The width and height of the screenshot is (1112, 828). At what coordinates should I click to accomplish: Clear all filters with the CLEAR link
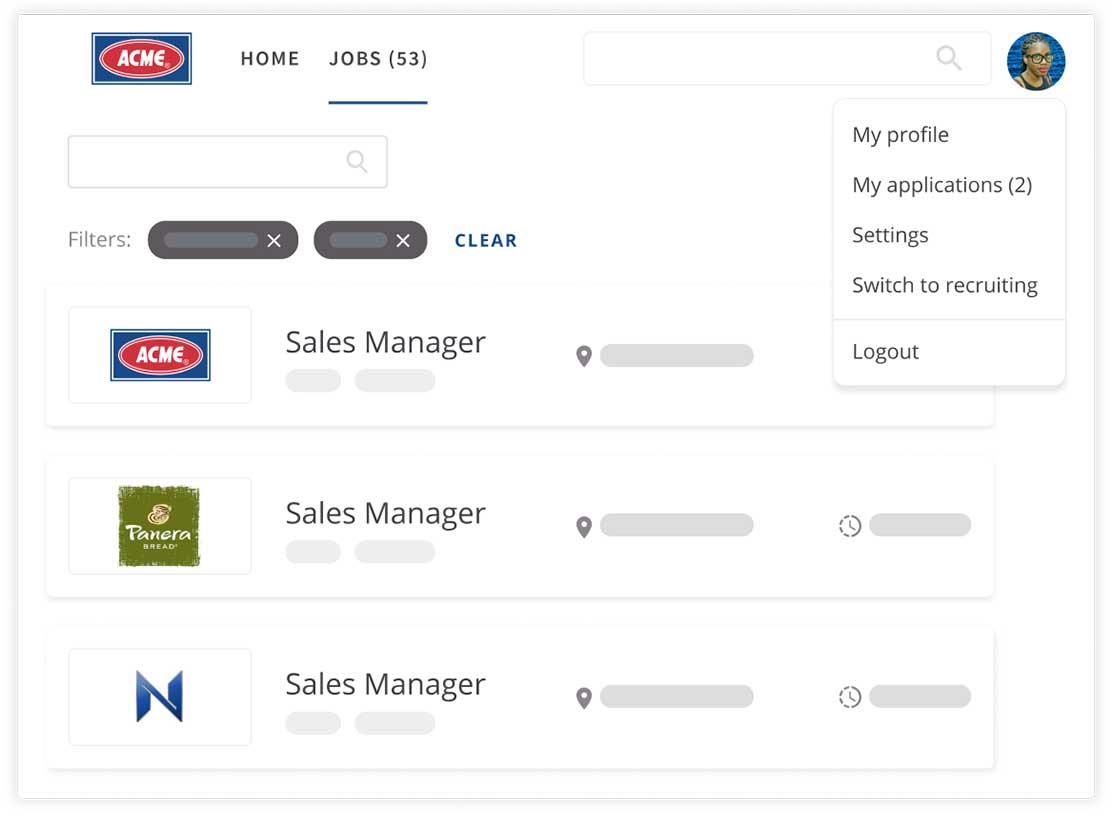[486, 241]
